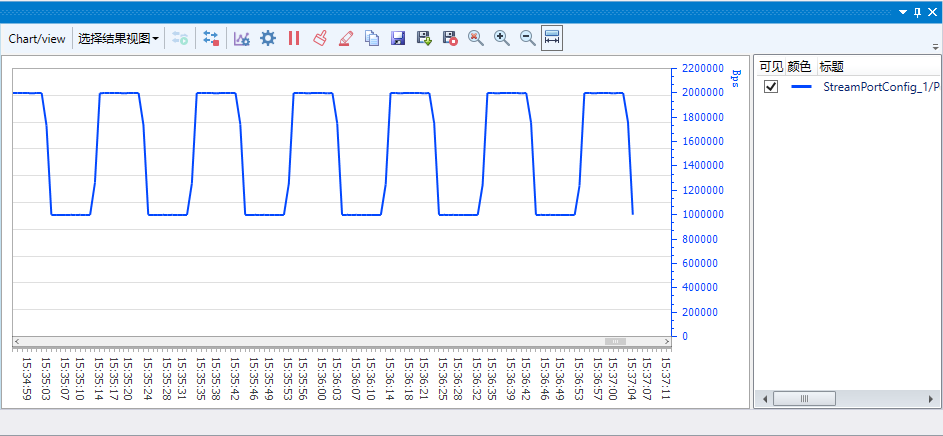Expand the toolbar overflow options arrow
Image resolution: width=943 pixels, height=436 pixels.
click(x=934, y=46)
